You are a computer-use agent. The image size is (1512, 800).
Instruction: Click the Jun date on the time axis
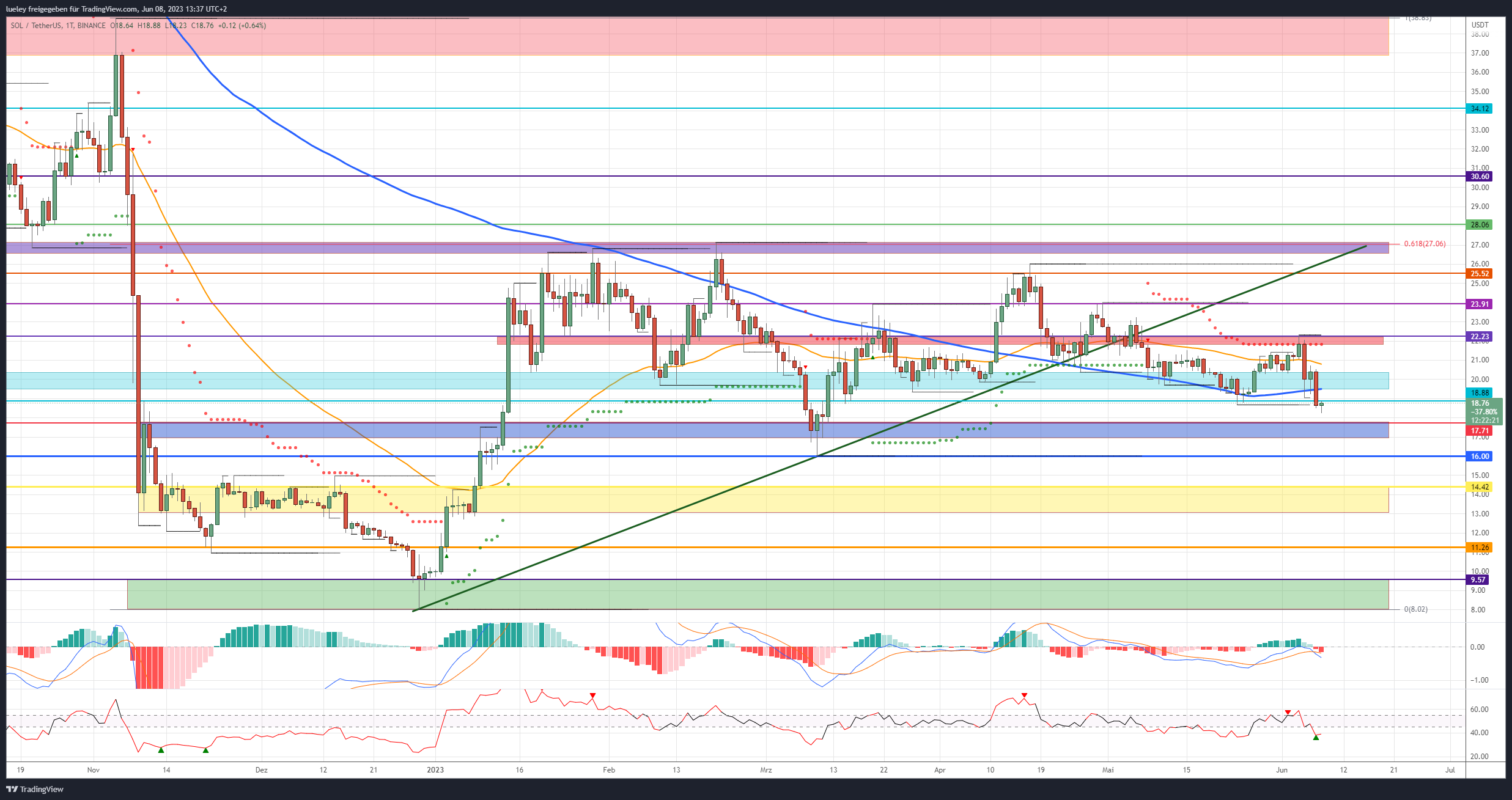pyautogui.click(x=1282, y=770)
